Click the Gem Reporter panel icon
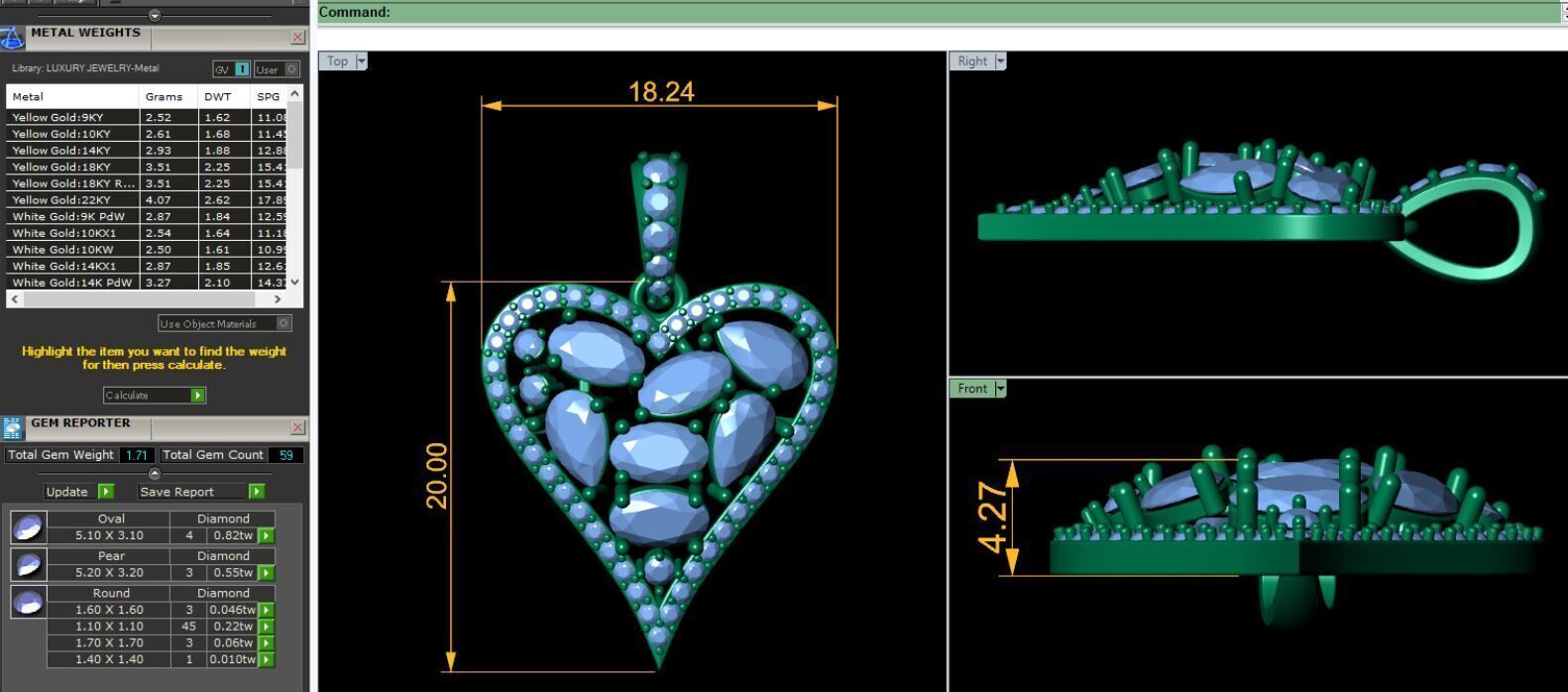The width and height of the screenshot is (1568, 692). tap(12, 427)
